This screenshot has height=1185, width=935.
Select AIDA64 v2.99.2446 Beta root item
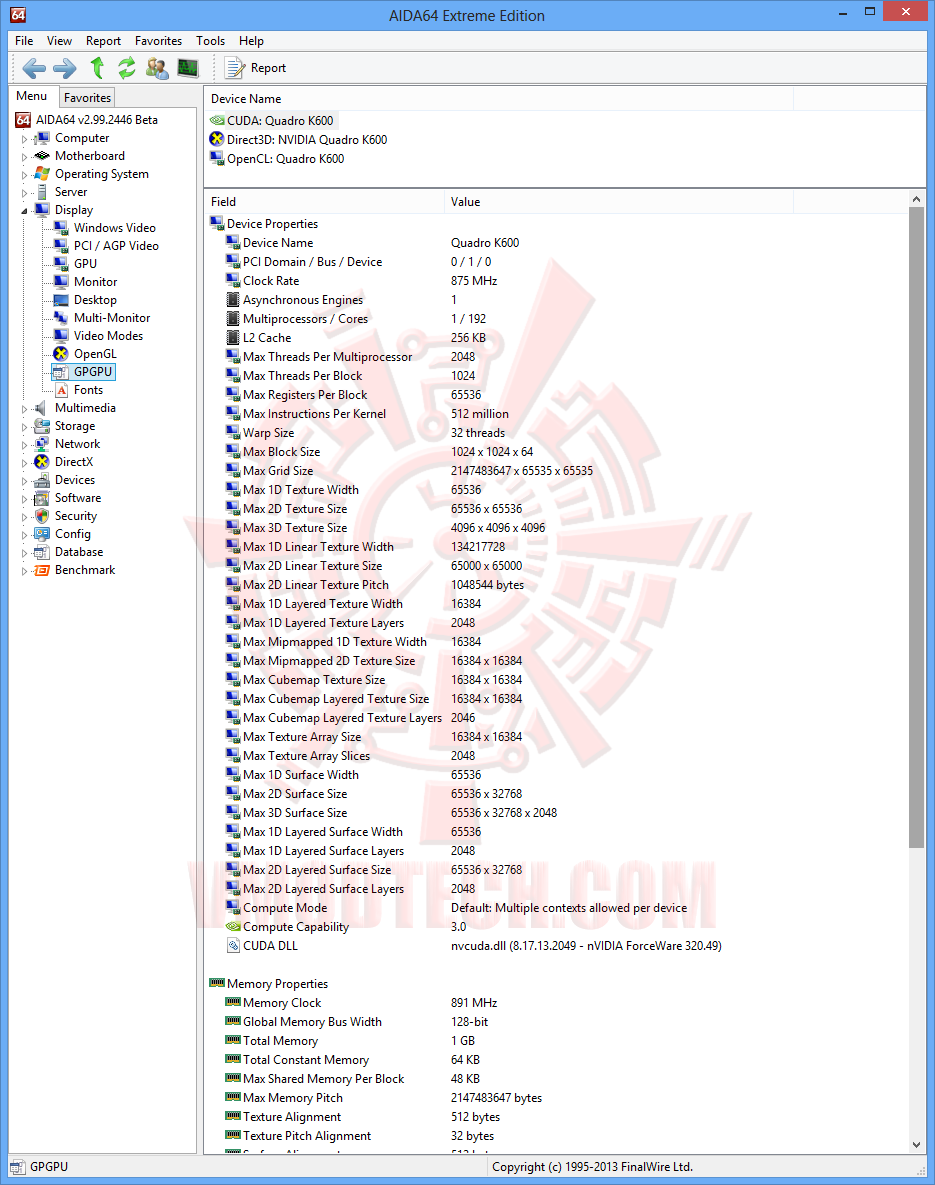click(97, 119)
